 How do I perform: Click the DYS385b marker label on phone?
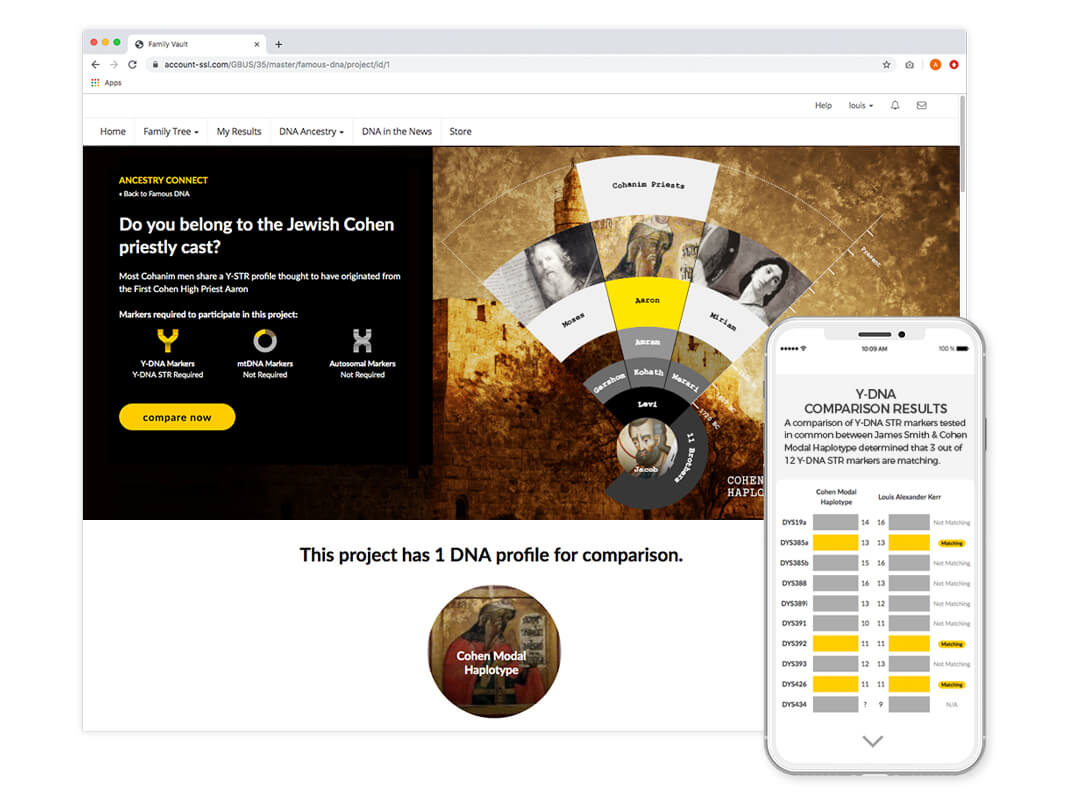[794, 563]
